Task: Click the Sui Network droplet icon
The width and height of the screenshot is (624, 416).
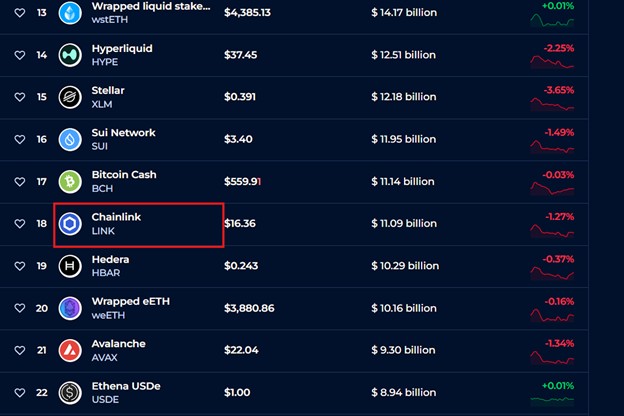Action: pos(70,139)
